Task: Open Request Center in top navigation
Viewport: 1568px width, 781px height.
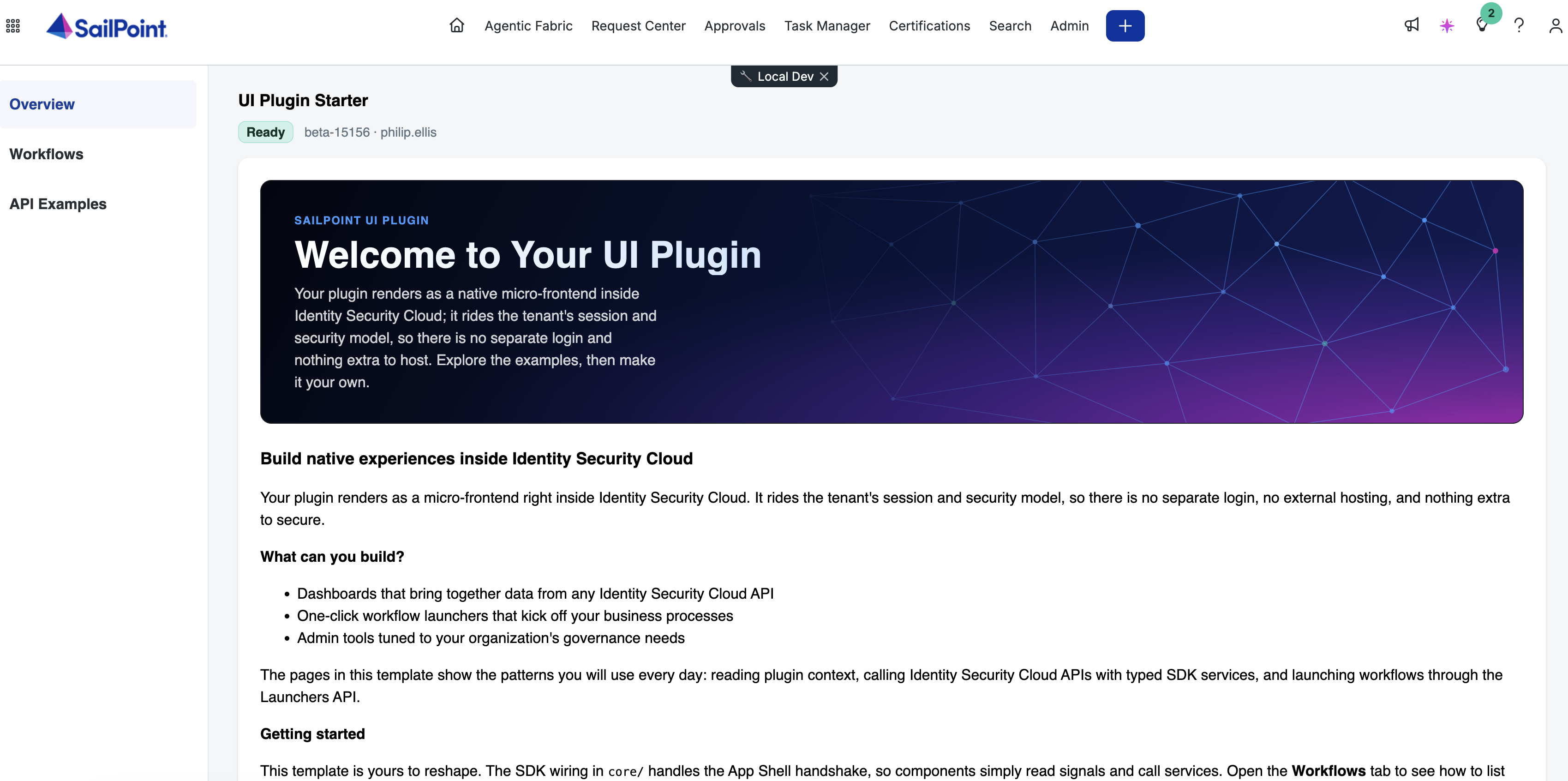Action: [638, 25]
